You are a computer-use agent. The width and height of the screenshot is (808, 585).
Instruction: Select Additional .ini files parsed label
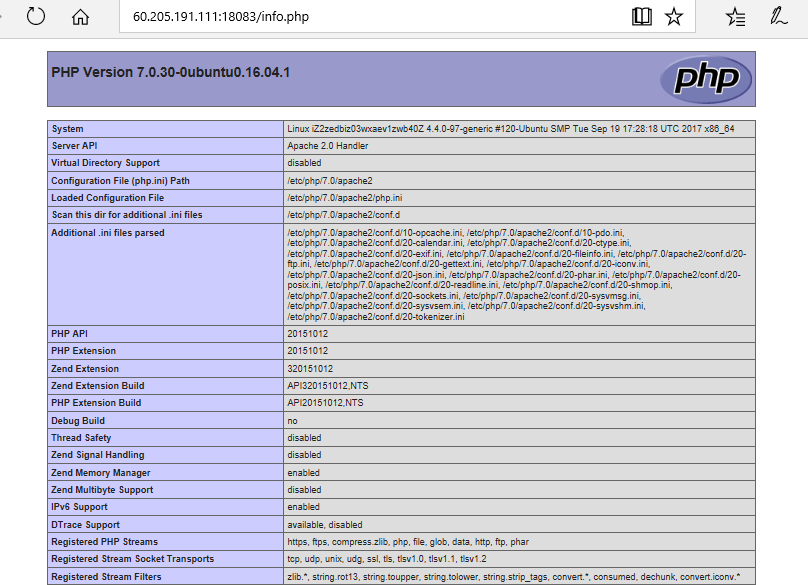tap(108, 233)
